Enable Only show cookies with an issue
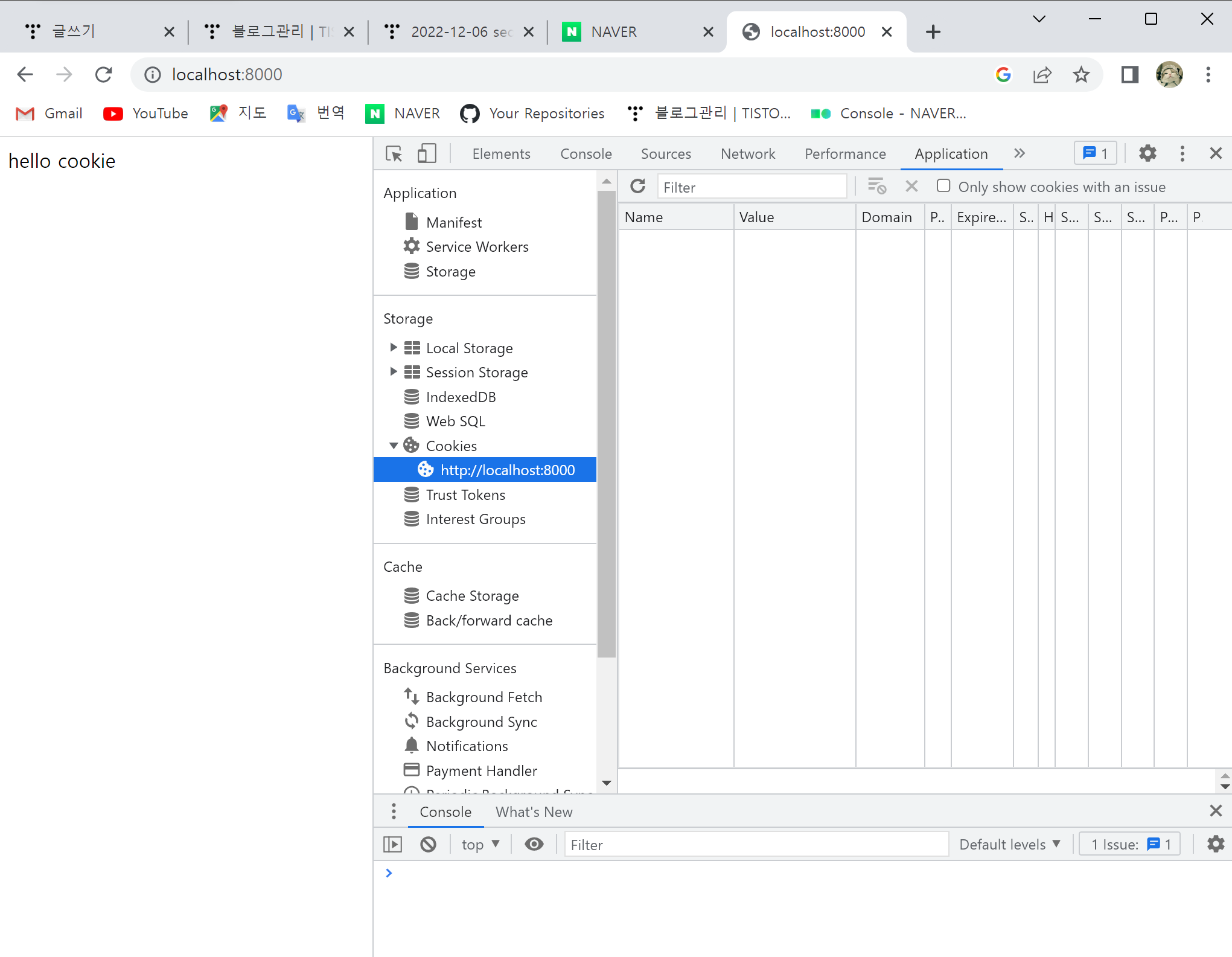 pyautogui.click(x=943, y=186)
